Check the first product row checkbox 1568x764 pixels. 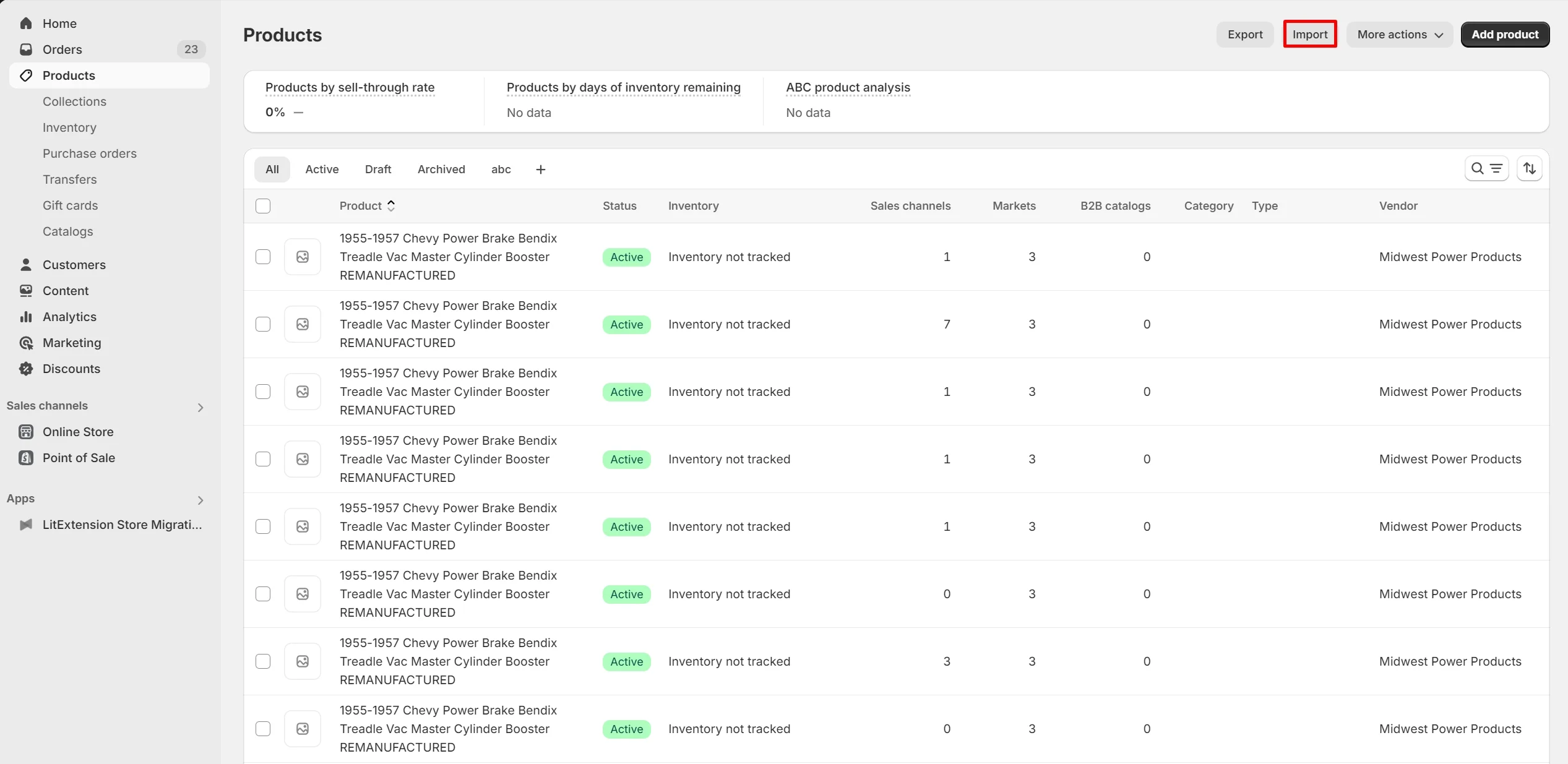pos(263,257)
